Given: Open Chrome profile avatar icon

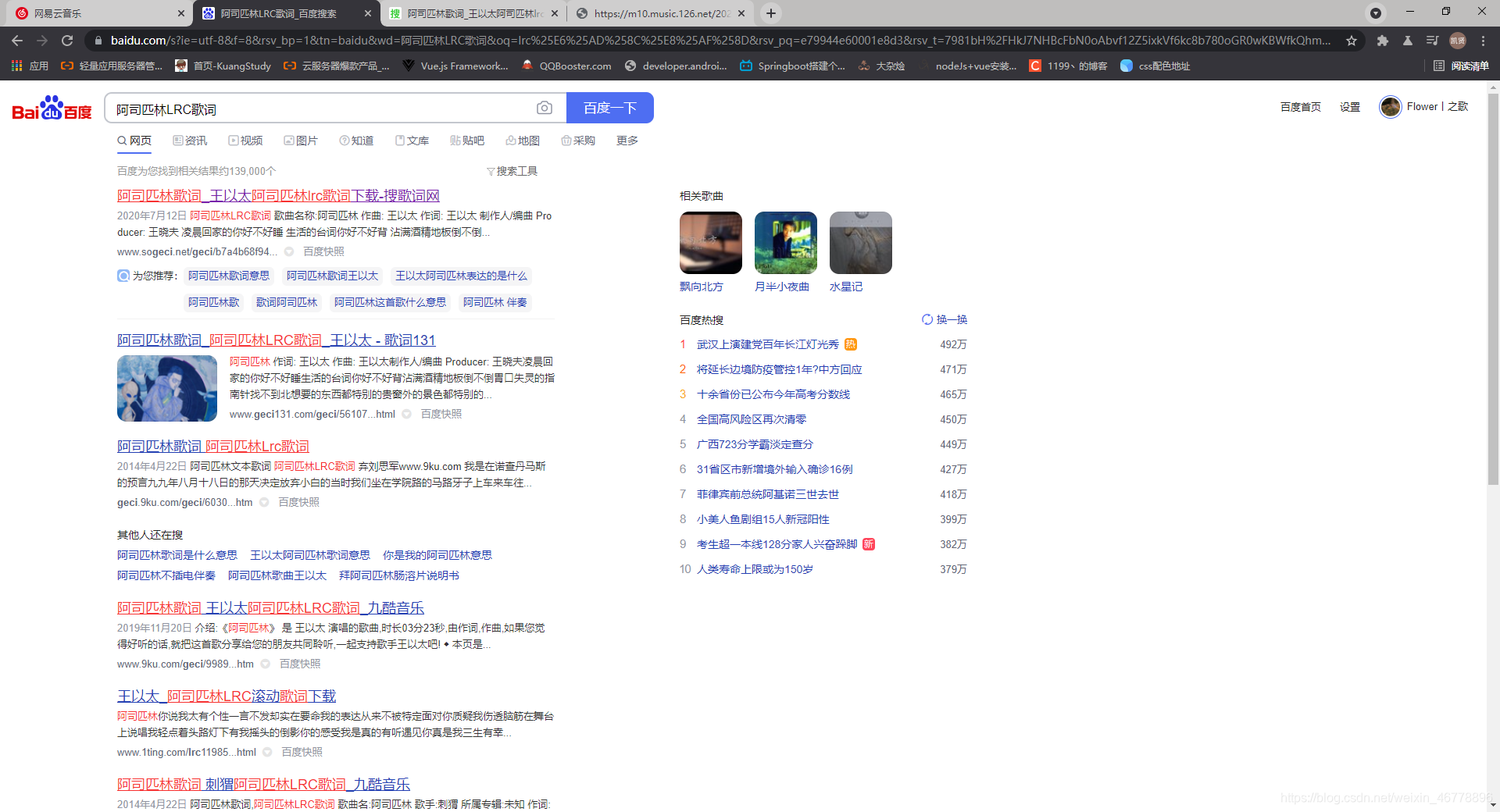Looking at the screenshot, I should tap(1458, 41).
